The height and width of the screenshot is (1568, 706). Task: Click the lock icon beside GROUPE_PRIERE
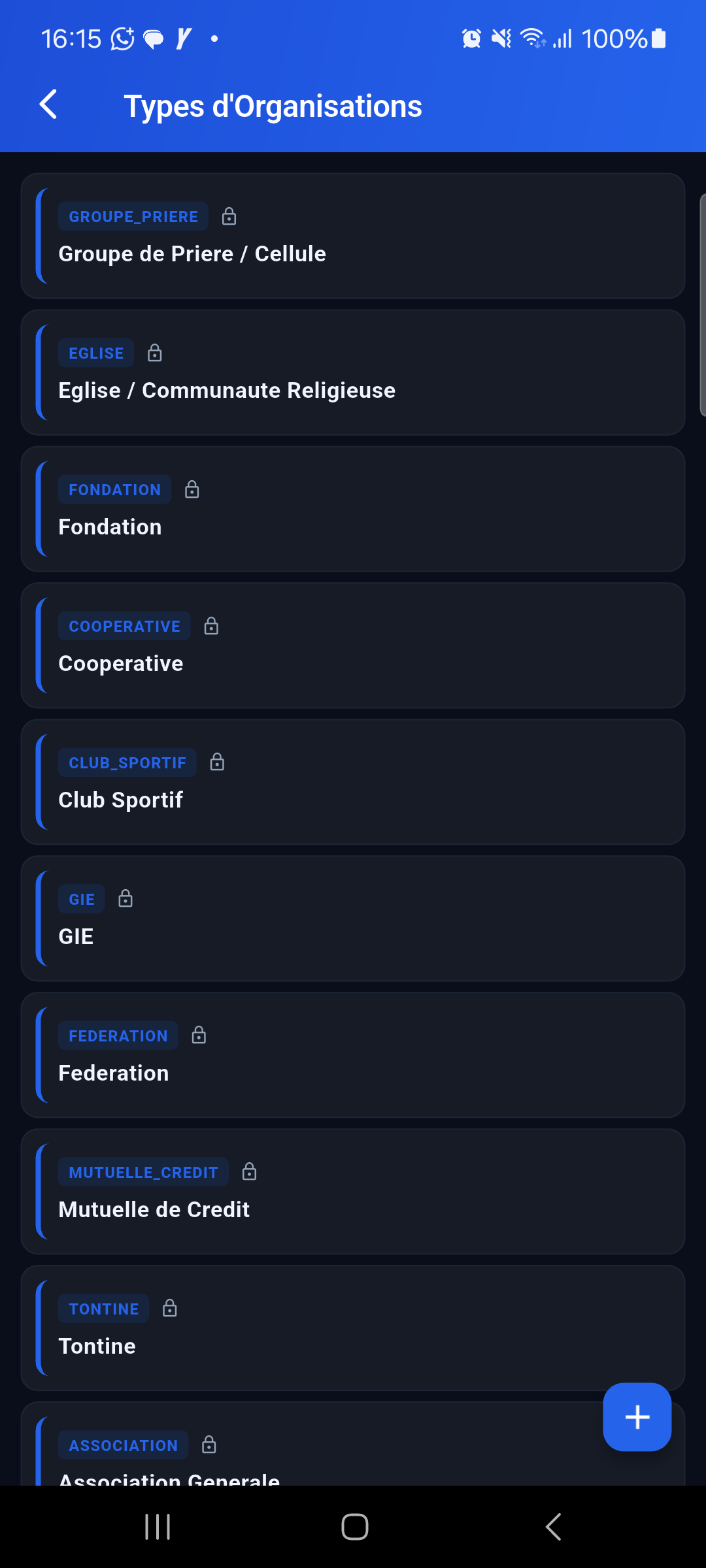point(229,216)
